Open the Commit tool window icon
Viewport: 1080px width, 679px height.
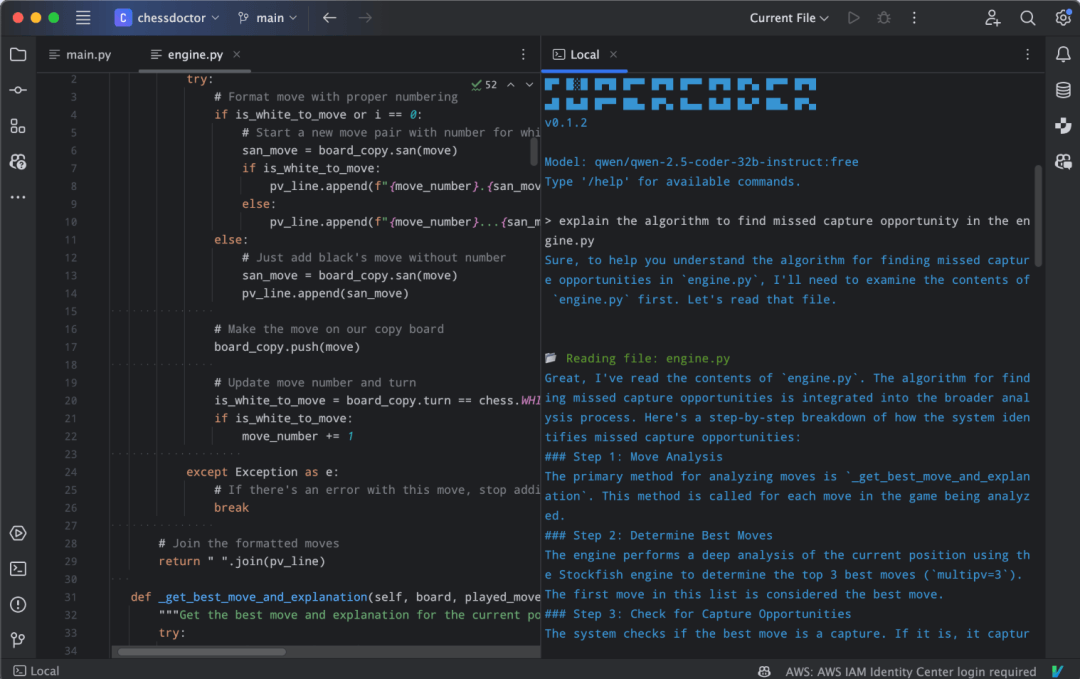(18, 90)
